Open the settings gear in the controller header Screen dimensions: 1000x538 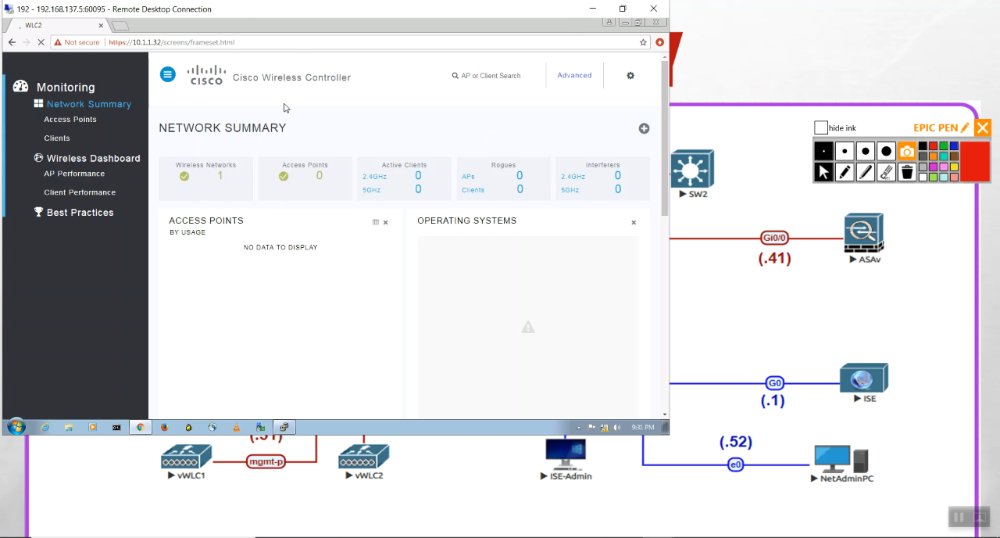pos(630,75)
